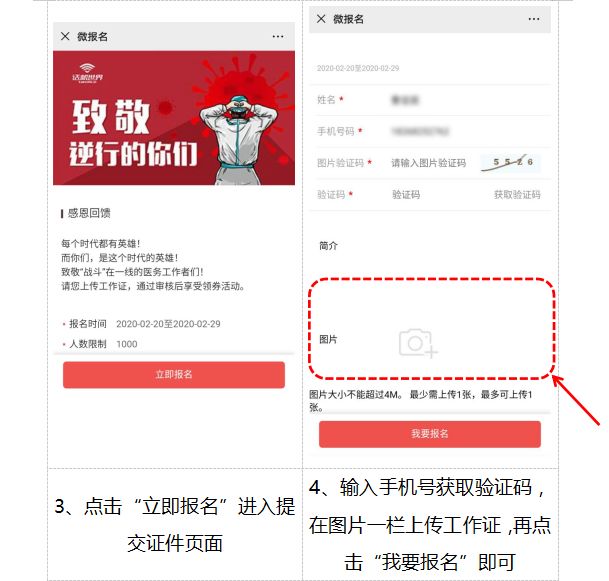Image resolution: width=609 pixels, height=581 pixels.
Task: Click the 我要报名 submit button
Action: point(430,434)
